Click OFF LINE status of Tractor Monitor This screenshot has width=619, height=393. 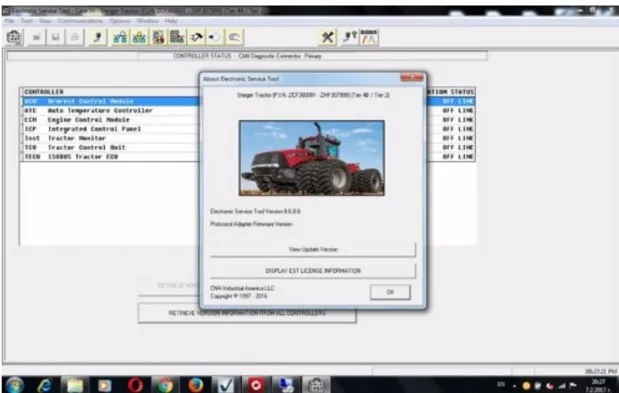pyautogui.click(x=458, y=138)
